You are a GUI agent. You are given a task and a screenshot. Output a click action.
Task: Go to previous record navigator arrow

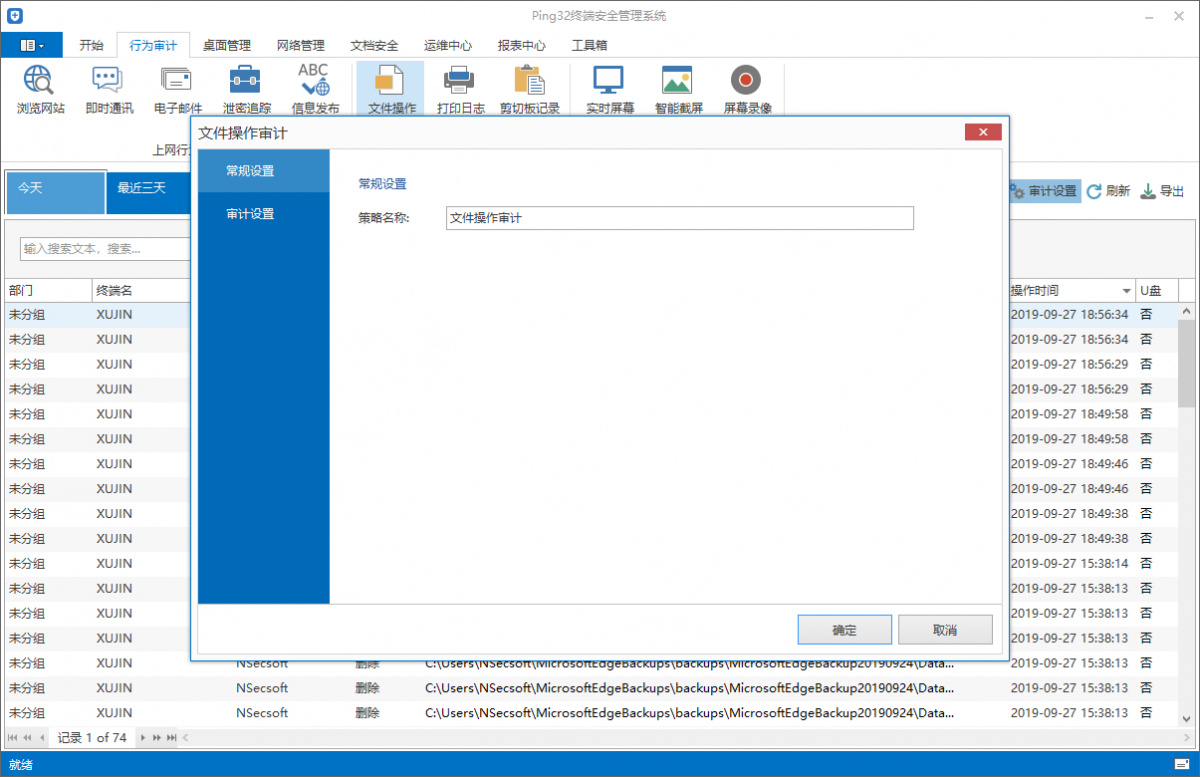[x=42, y=738]
